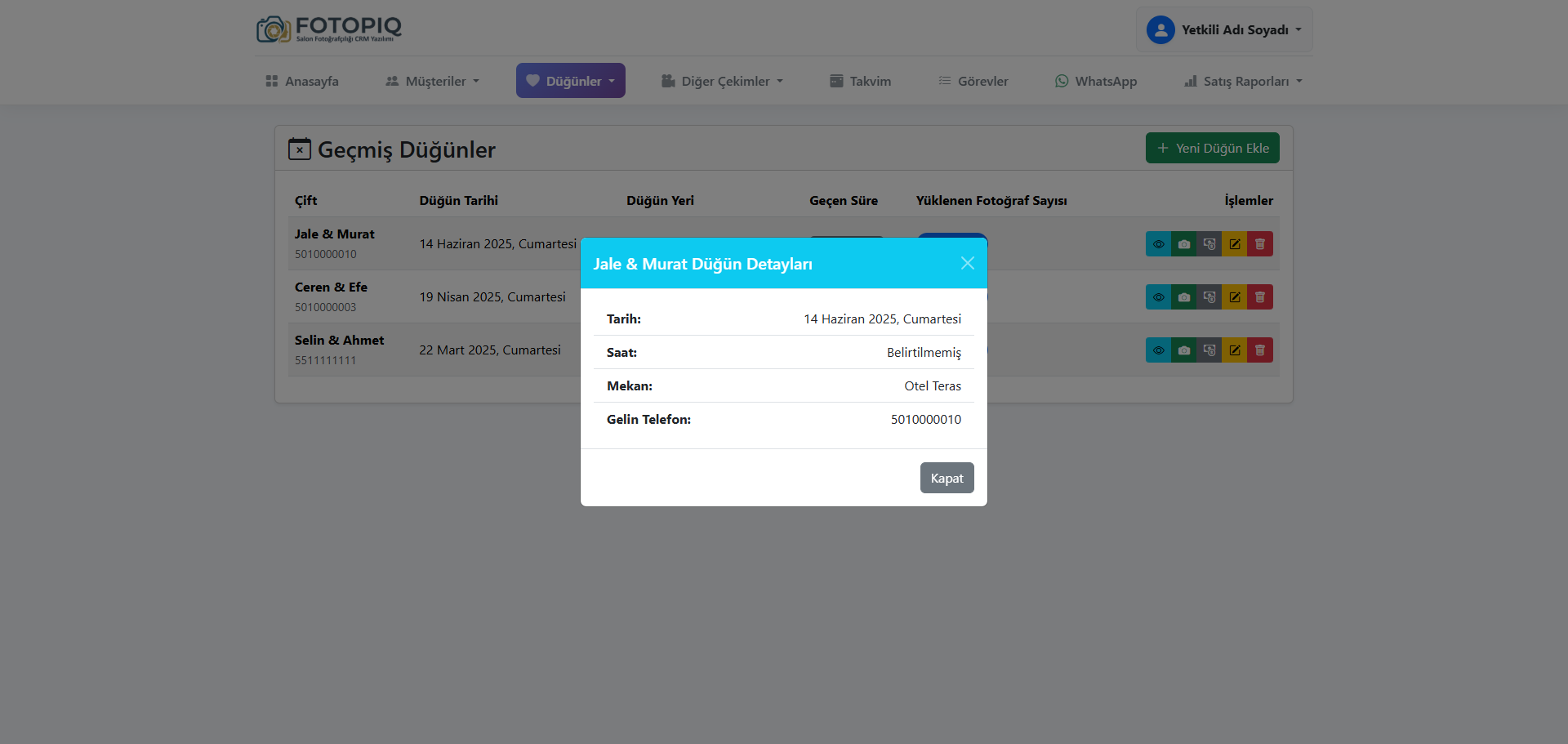The height and width of the screenshot is (744, 1568).
Task: Show Selin & Ahmet details via eye icon
Action: pos(1158,350)
